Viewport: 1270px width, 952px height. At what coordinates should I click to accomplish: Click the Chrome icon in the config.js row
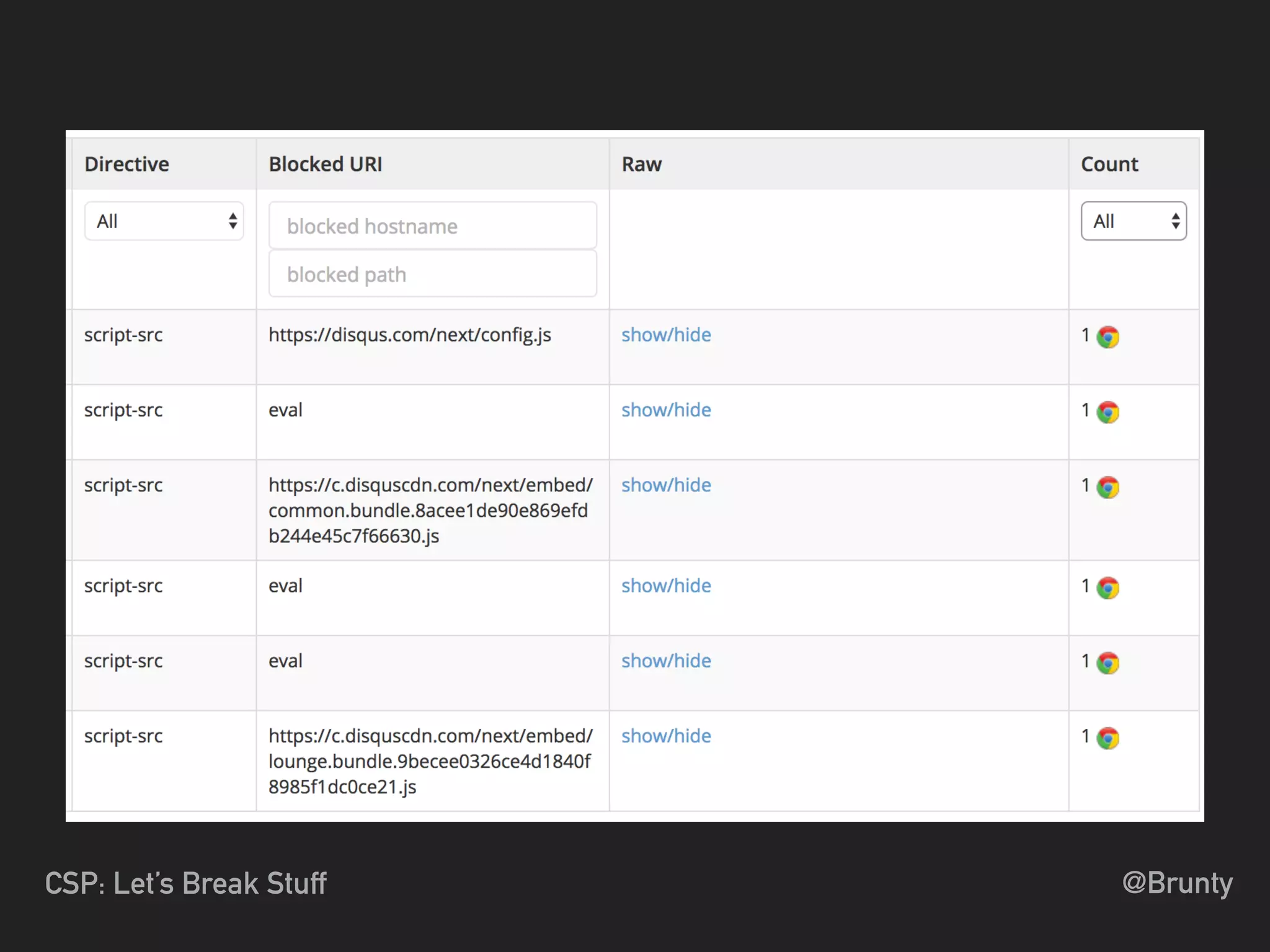click(1108, 337)
